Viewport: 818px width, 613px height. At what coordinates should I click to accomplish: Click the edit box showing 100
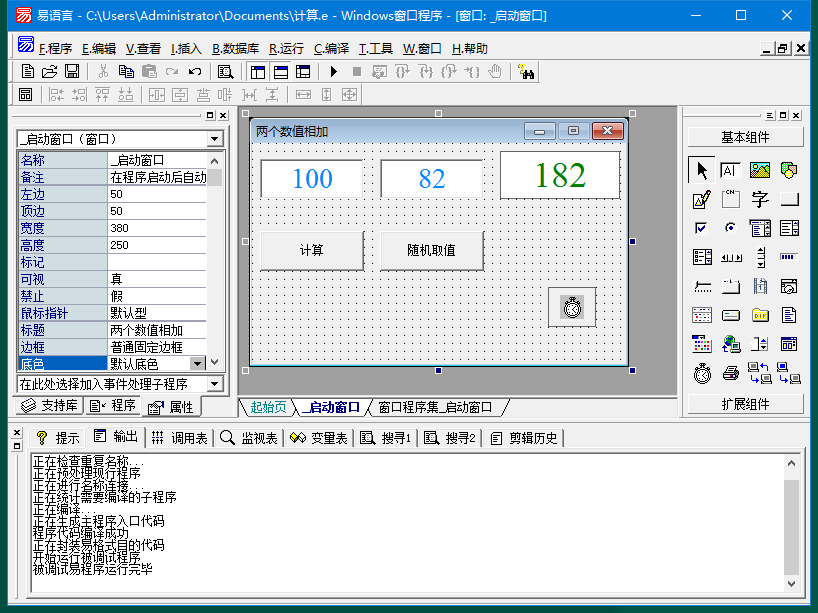point(312,179)
